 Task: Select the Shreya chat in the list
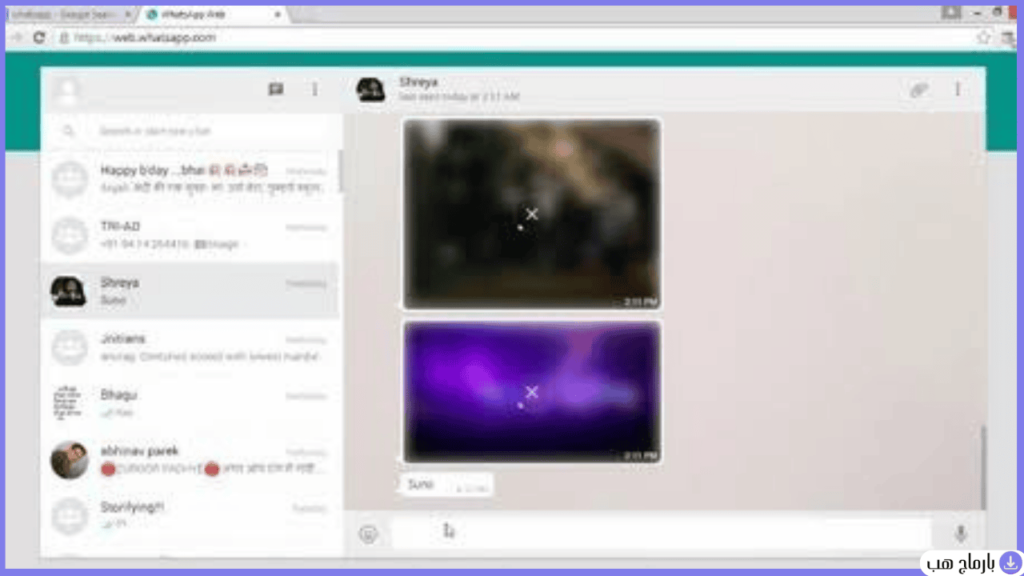click(x=190, y=291)
